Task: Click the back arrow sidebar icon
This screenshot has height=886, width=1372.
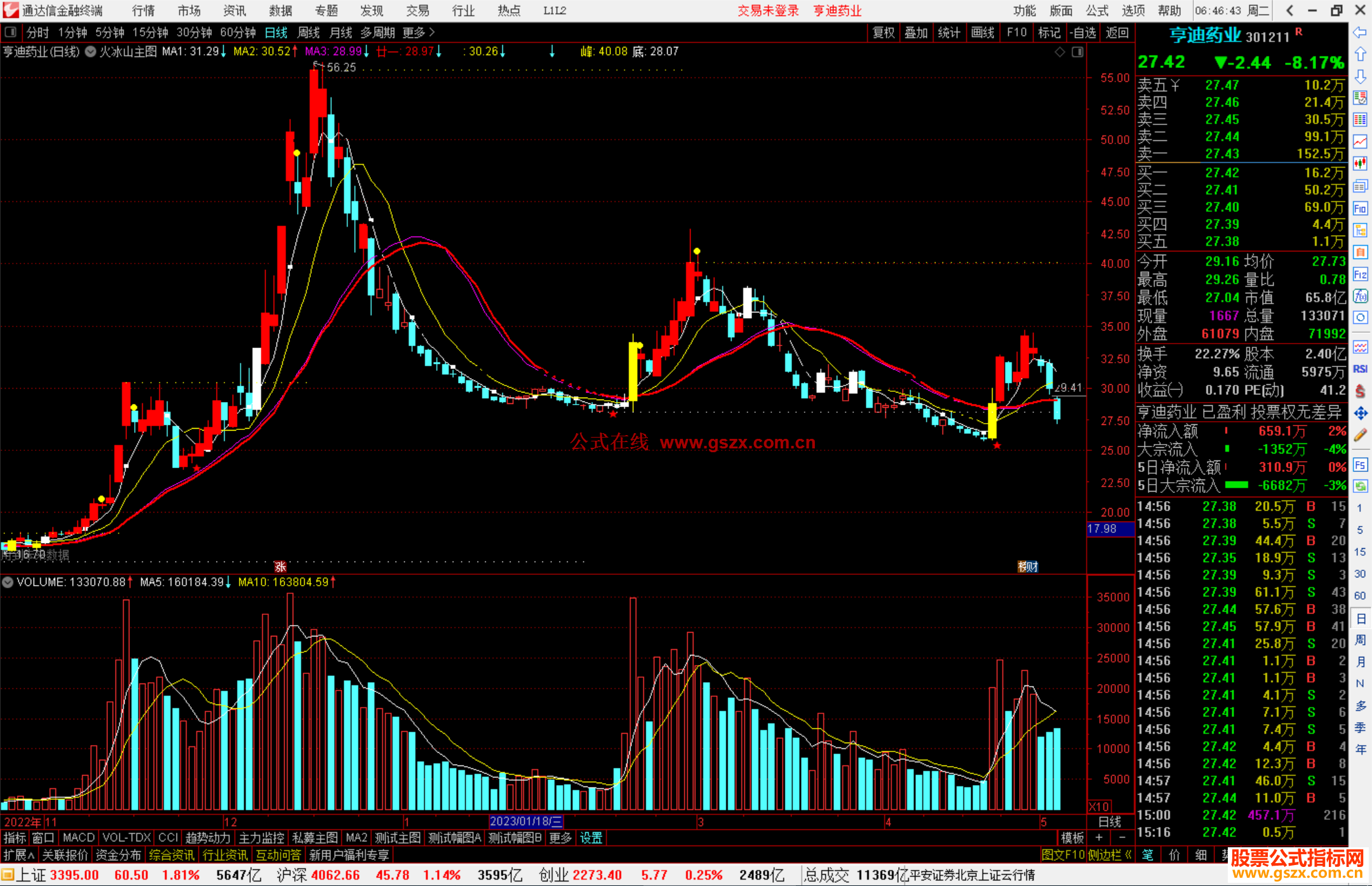Action: point(1360,32)
